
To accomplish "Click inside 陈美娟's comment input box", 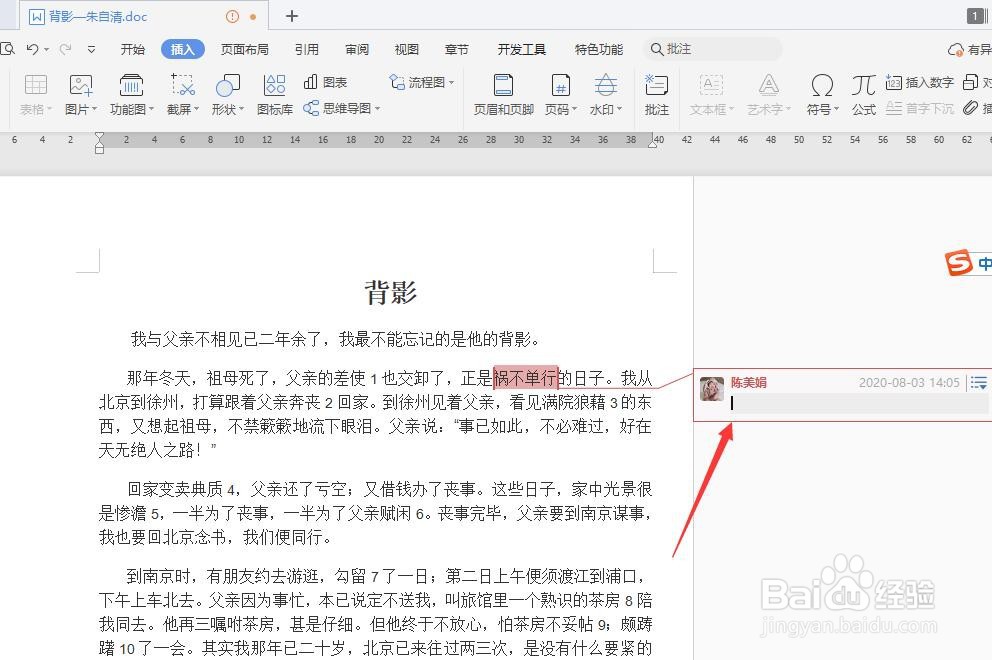I will pyautogui.click(x=855, y=403).
